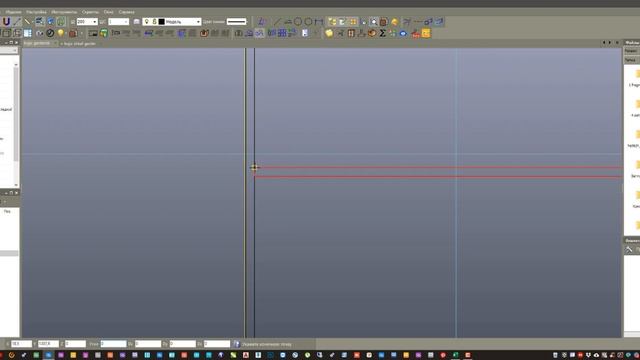The width and height of the screenshot is (640, 360).
Task: Open the line type swatch selector
Action: (x=237, y=22)
